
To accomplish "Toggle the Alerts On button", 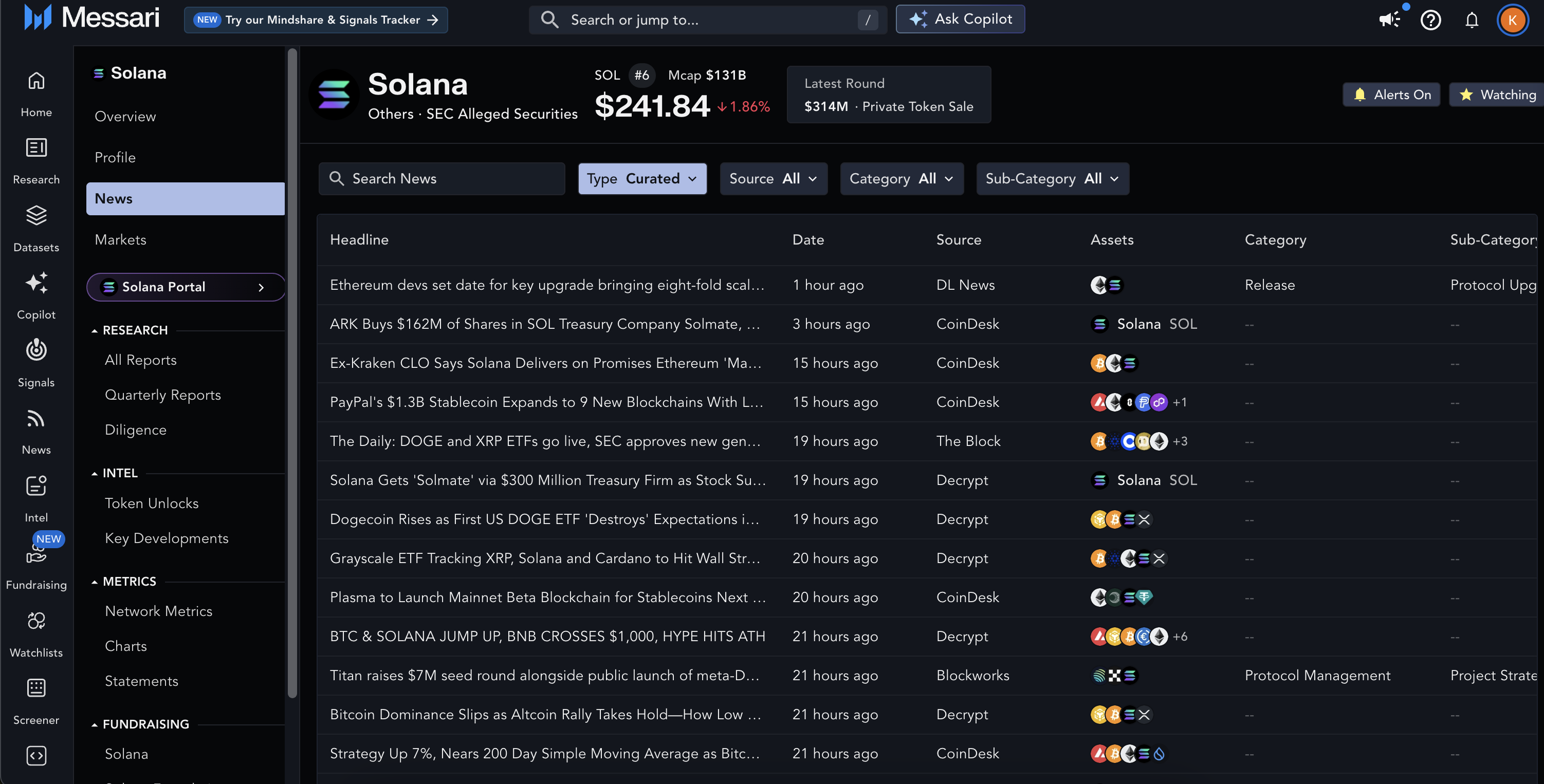I will click(1391, 95).
